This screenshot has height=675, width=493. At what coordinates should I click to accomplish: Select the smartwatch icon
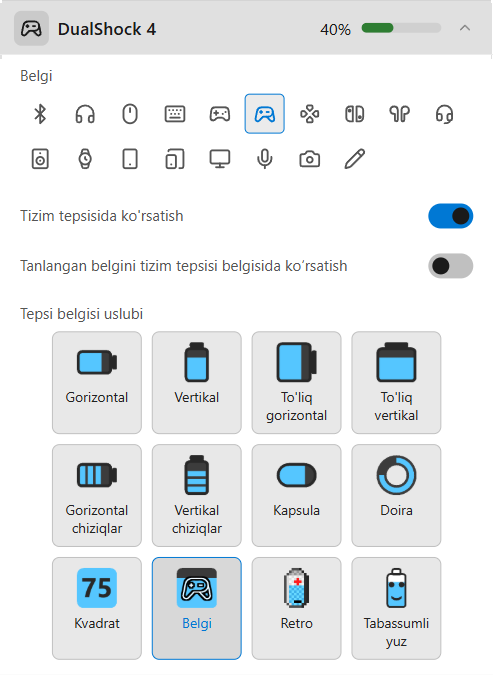(x=85, y=159)
